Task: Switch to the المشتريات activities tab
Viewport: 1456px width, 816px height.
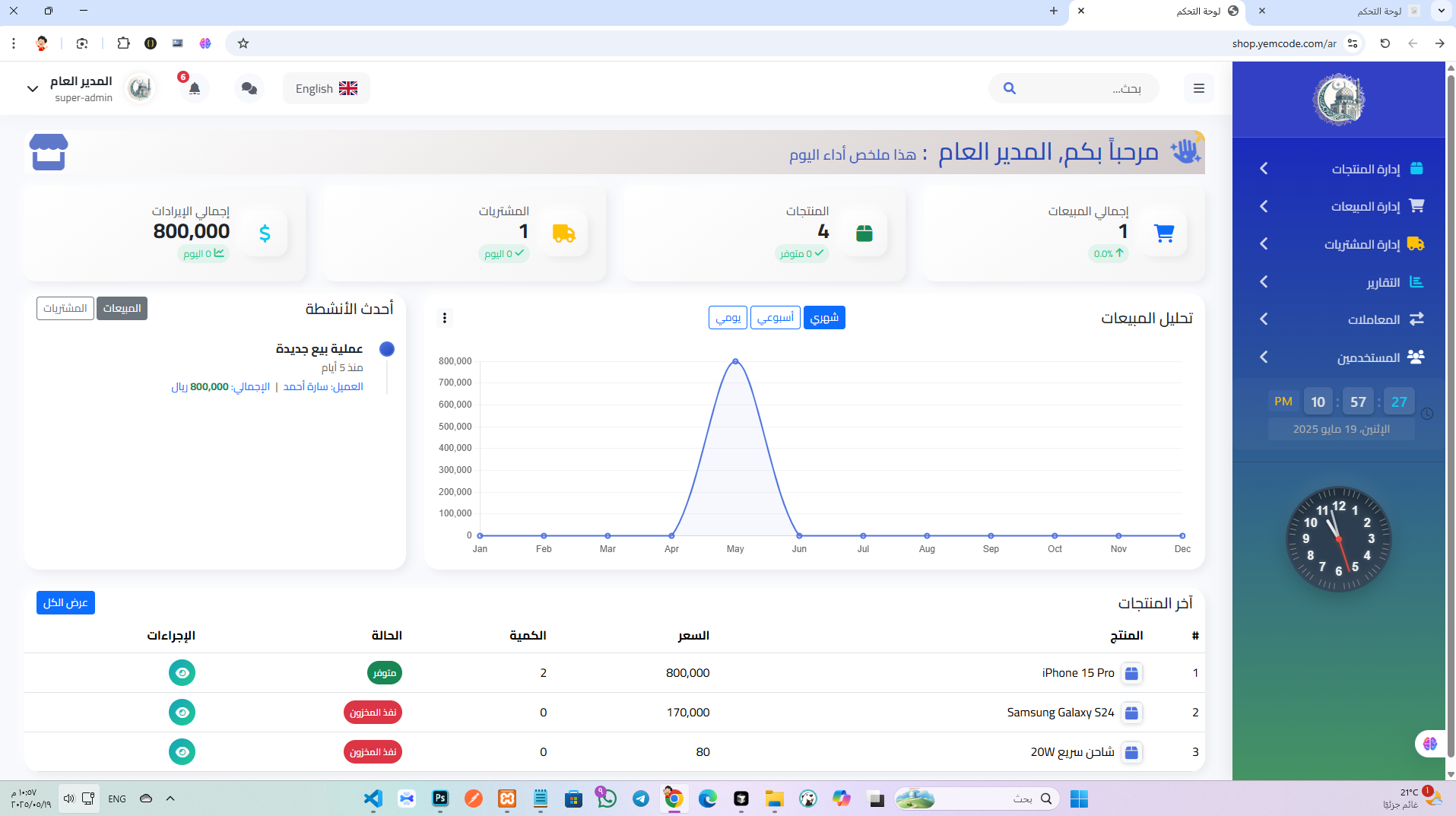Action: (65, 308)
